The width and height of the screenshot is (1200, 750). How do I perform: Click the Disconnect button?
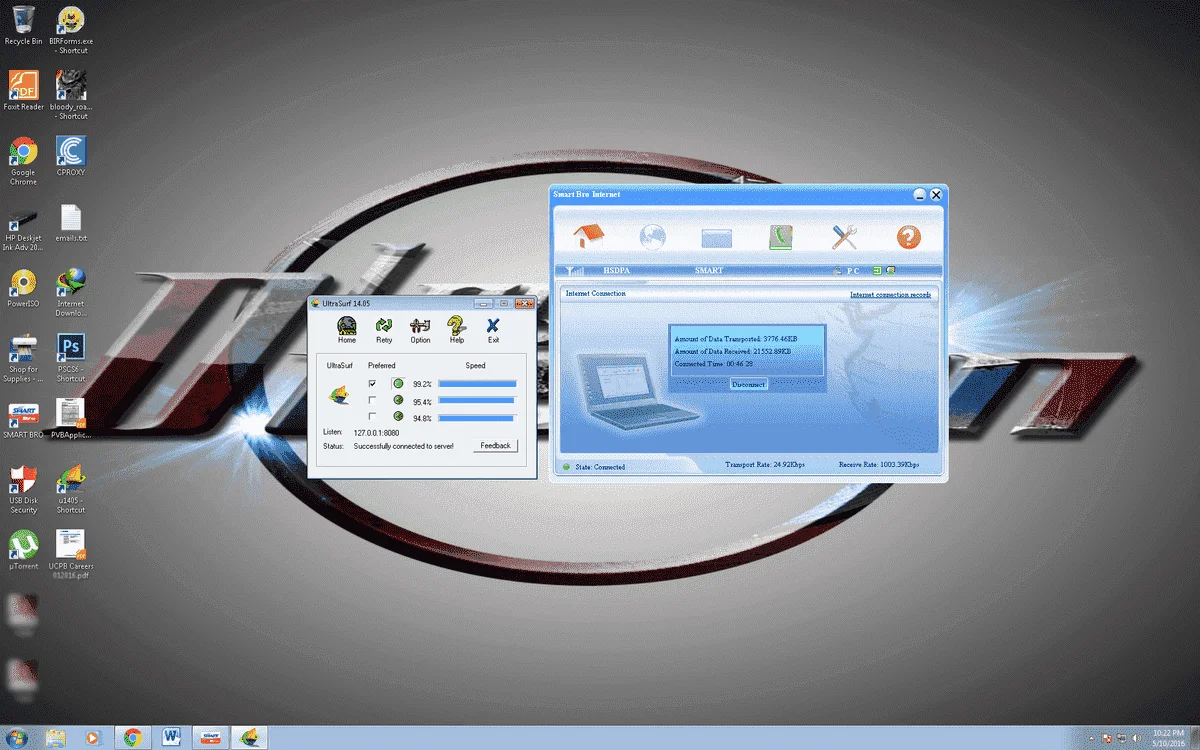pyautogui.click(x=748, y=384)
